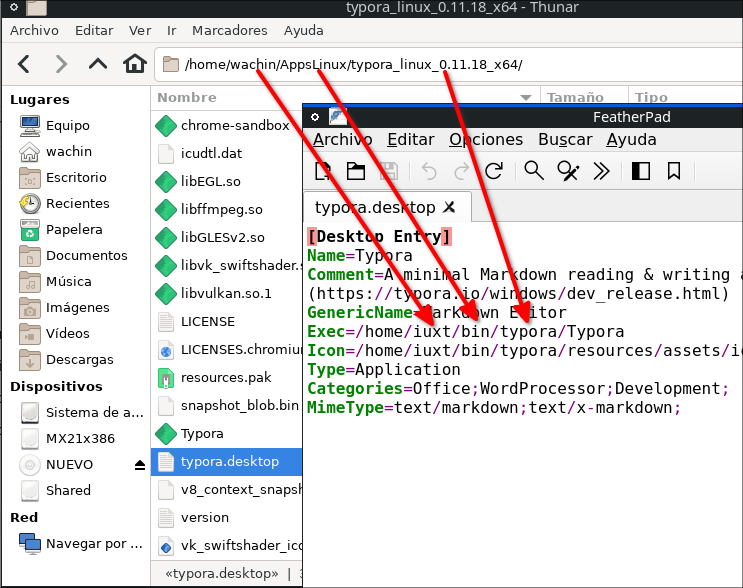
Task: Select libvulkan.so.1 file
Action: click(x=227, y=294)
